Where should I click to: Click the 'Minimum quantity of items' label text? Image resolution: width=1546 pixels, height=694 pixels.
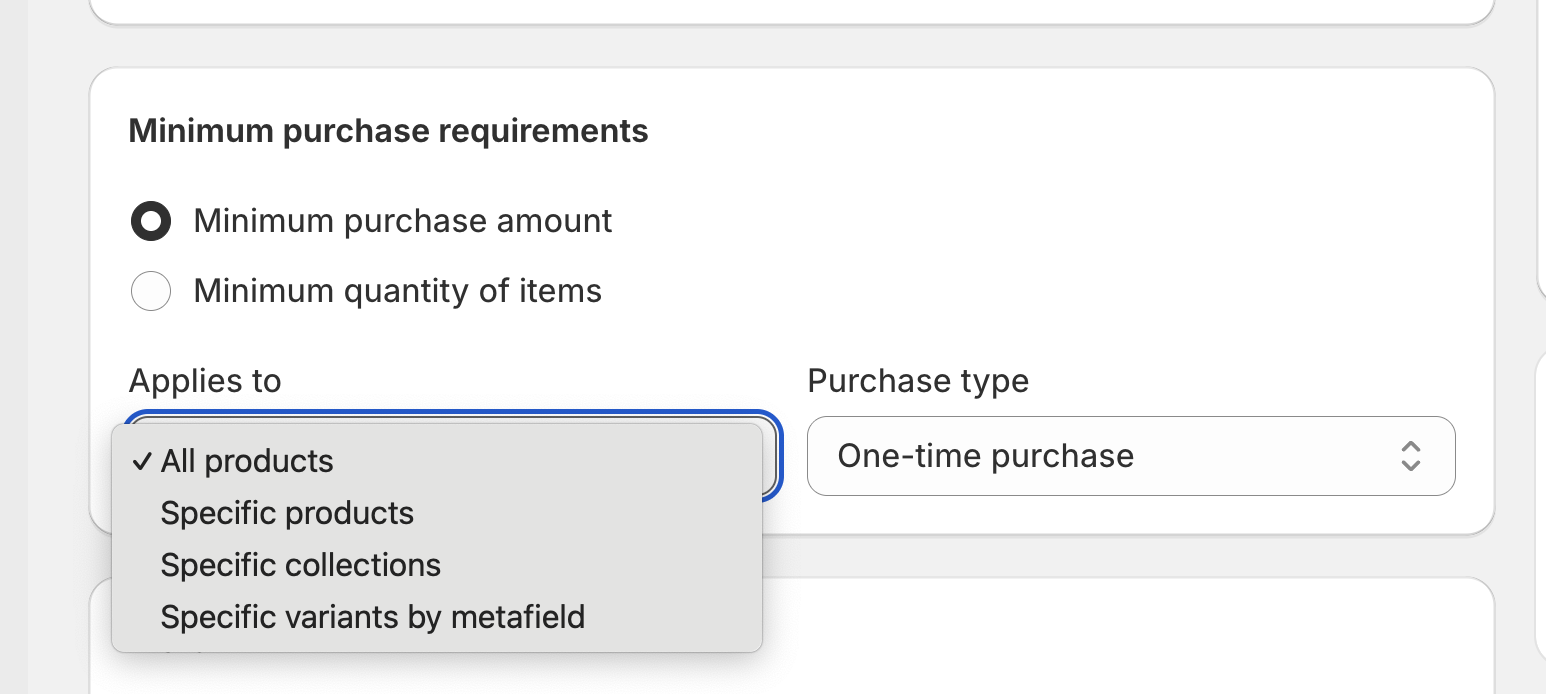tap(397, 291)
